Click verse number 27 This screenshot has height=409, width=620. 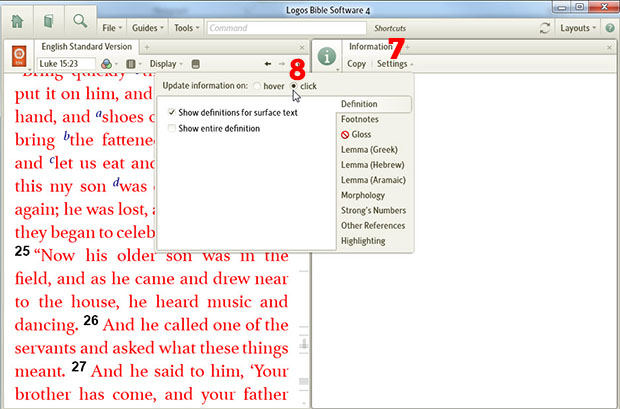click(x=79, y=366)
